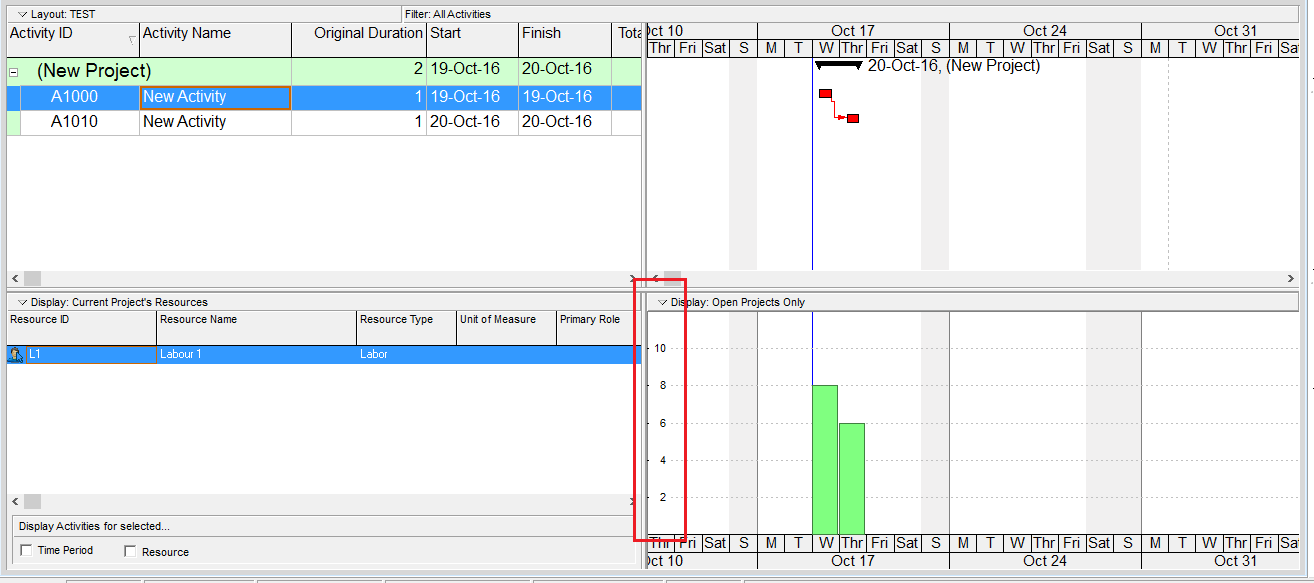Tick the Resource checkbox
1314x583 pixels.
point(130,551)
